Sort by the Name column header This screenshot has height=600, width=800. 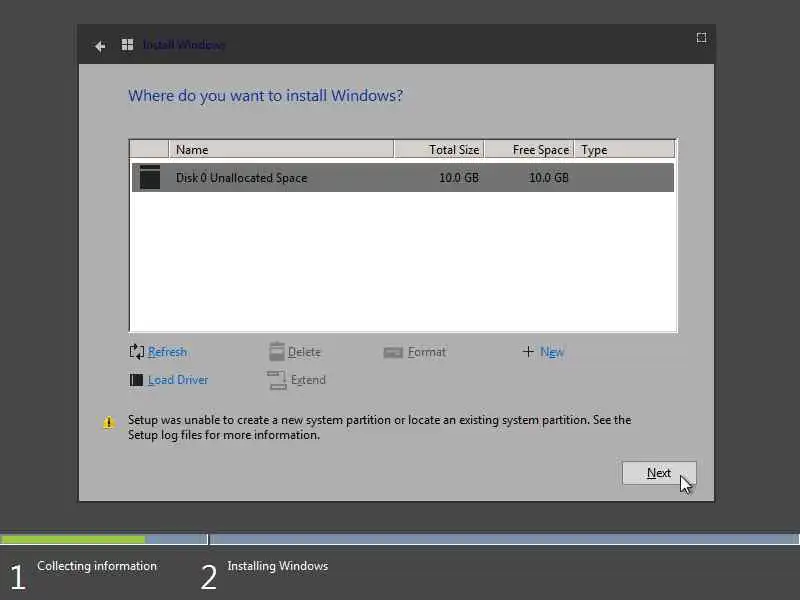click(x=281, y=149)
